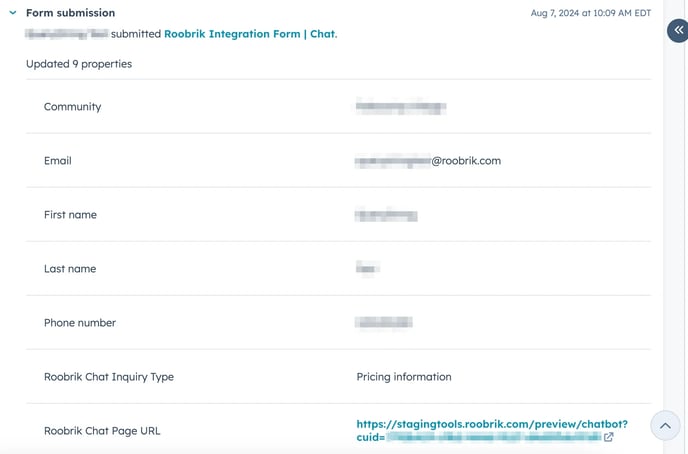Click the blurred Last name value
The image size is (688, 454).
pos(367,268)
